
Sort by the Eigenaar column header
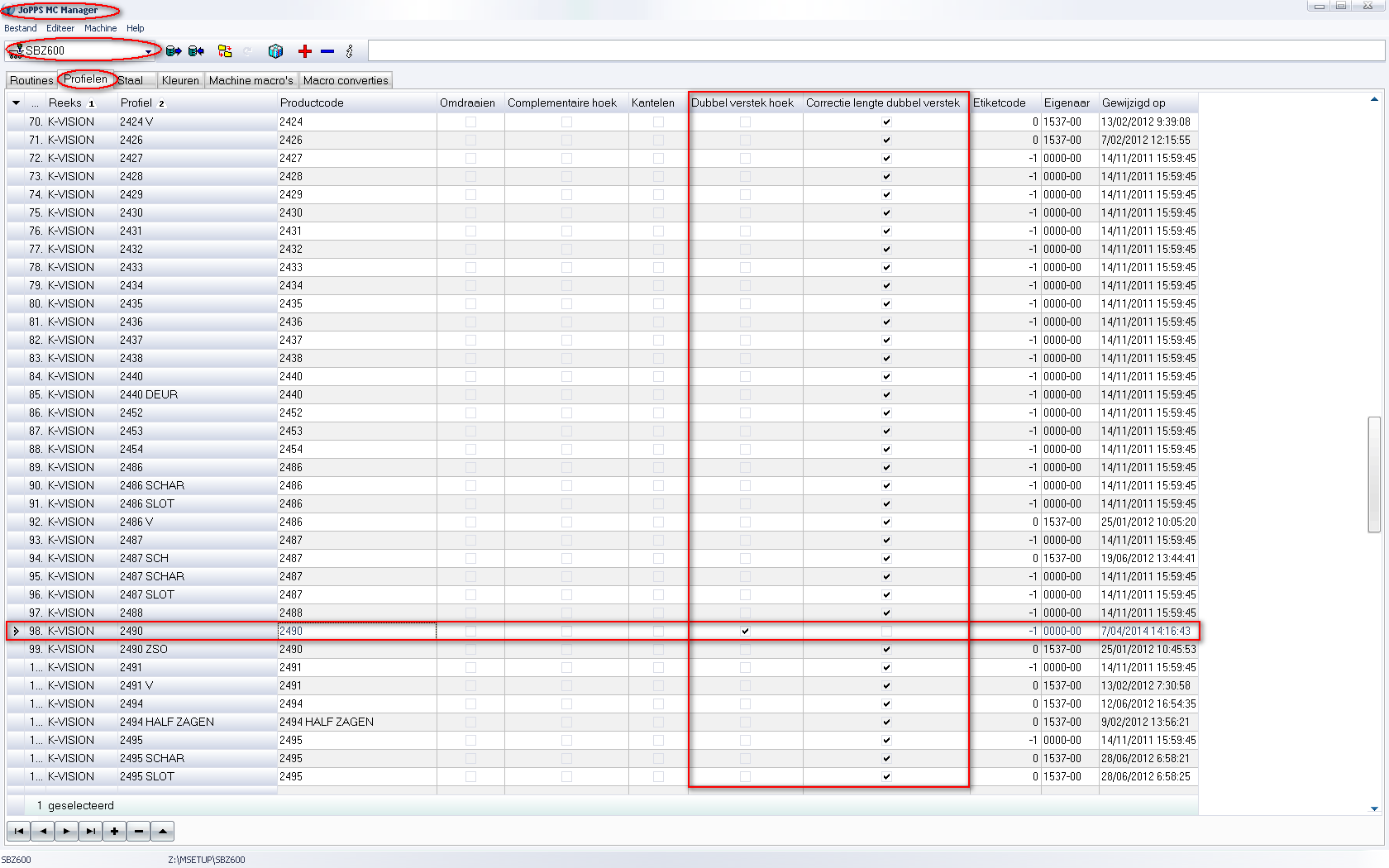(1070, 103)
